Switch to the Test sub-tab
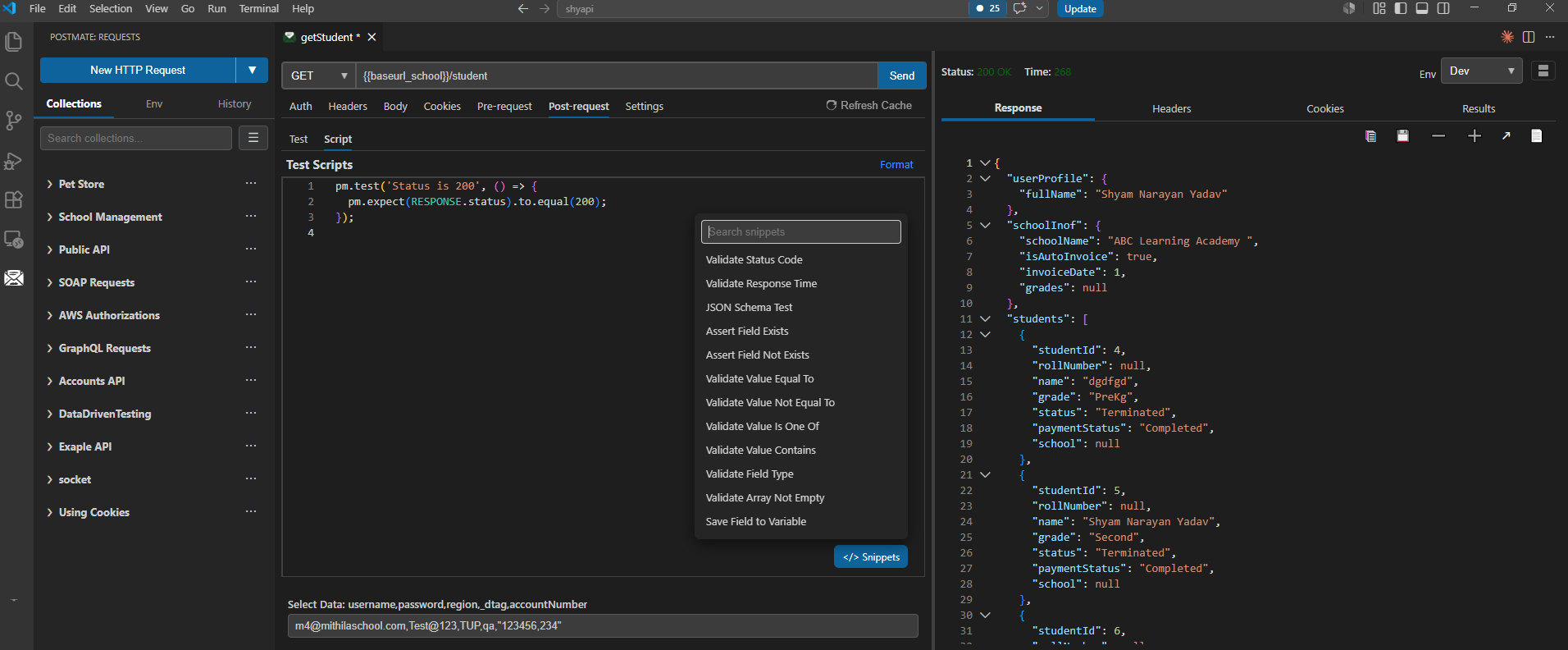This screenshot has height=650, width=1568. pos(299,139)
